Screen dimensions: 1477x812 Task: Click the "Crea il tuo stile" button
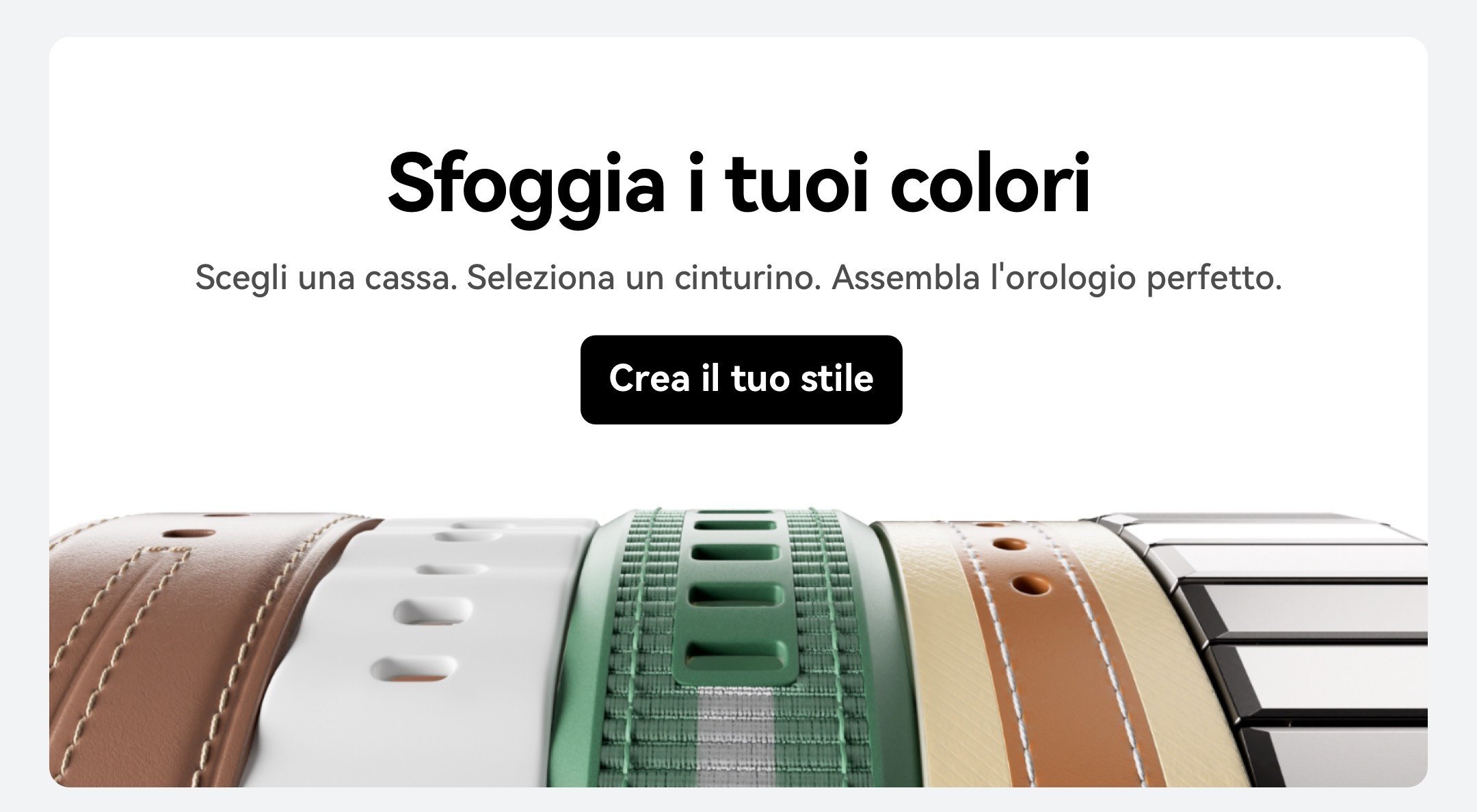coord(741,379)
